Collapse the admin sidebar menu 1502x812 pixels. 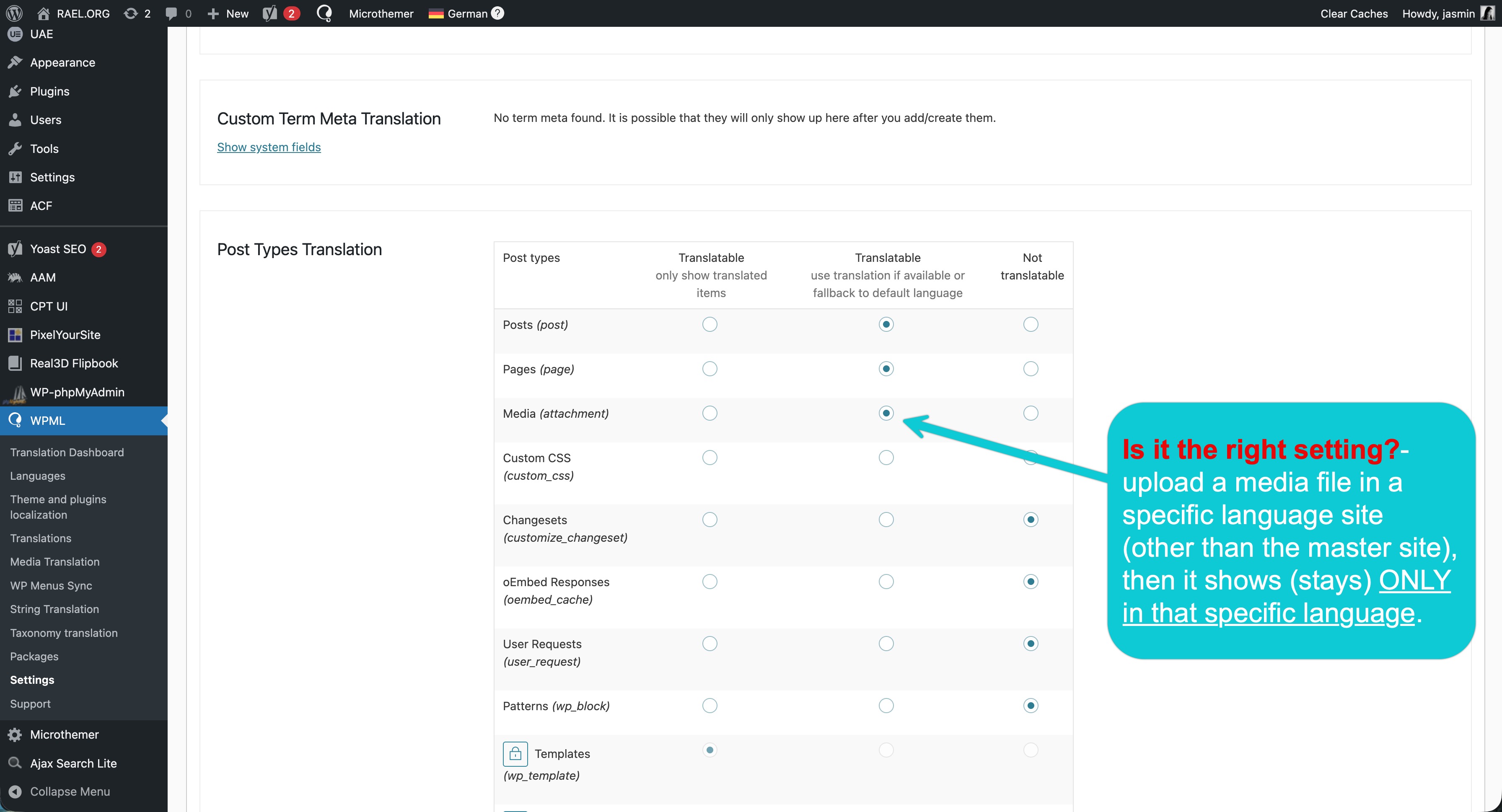(70, 791)
